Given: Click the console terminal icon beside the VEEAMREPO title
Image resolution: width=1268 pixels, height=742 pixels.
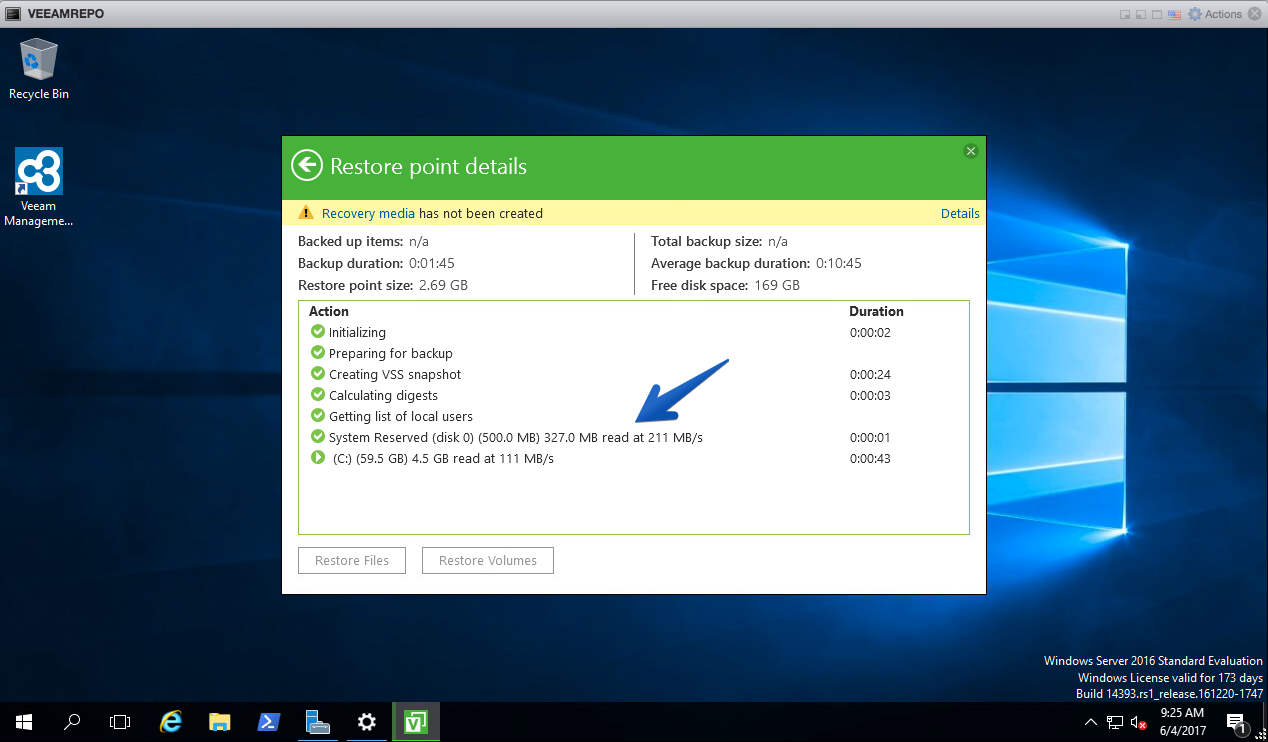Looking at the screenshot, I should click(13, 14).
